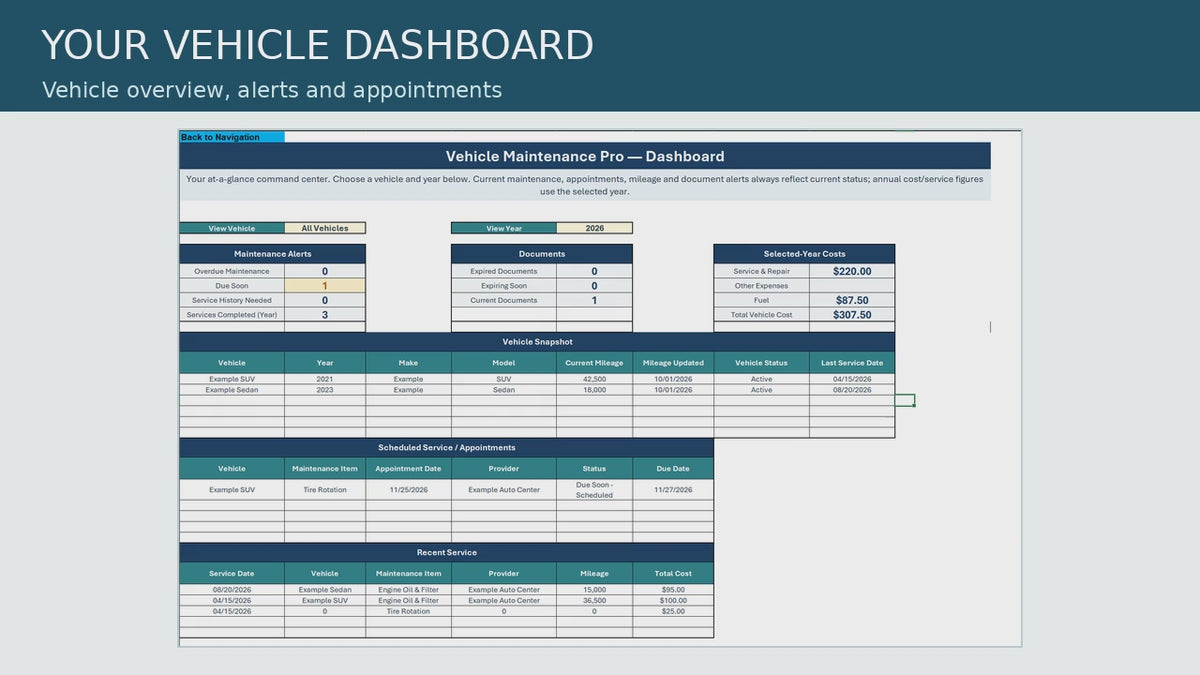Click the Vehicle Maintenance Pro — Dashboard title bar
Screen dimensions: 1200x675
(585, 156)
